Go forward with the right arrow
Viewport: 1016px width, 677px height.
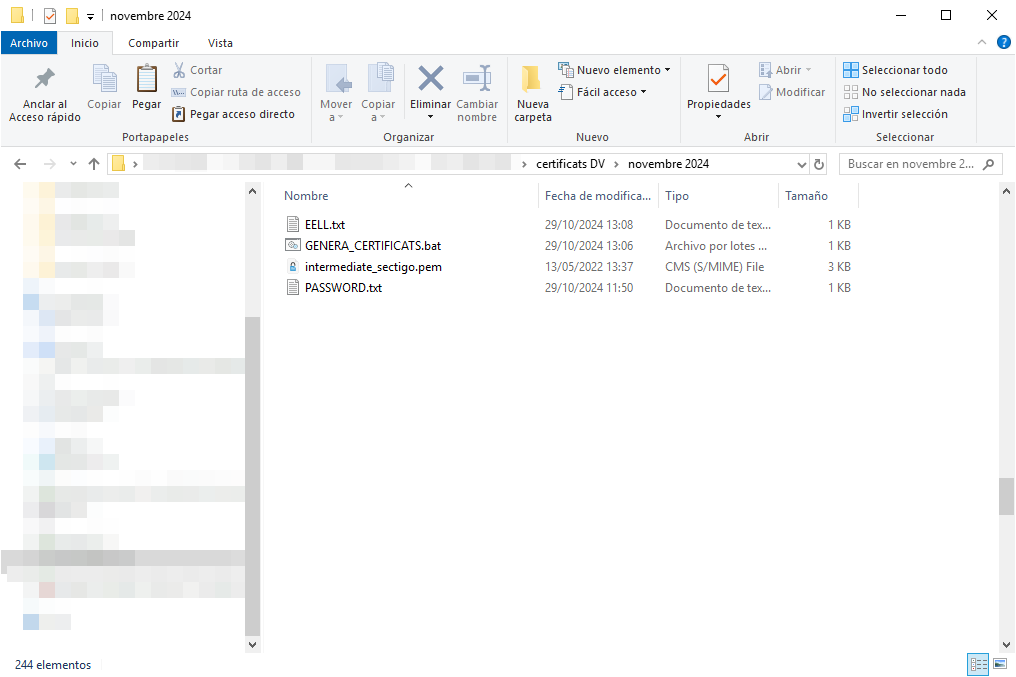(49, 164)
